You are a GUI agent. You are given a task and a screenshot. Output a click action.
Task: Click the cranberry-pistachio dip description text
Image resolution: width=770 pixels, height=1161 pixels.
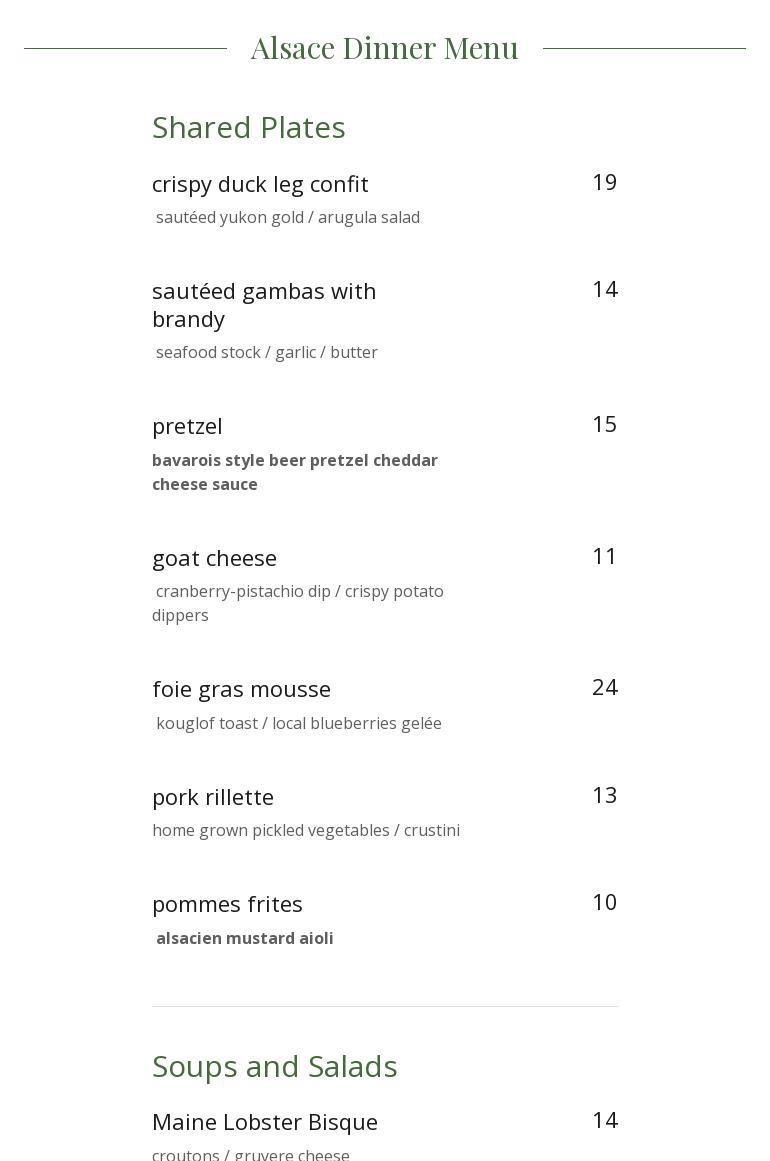[298, 603]
